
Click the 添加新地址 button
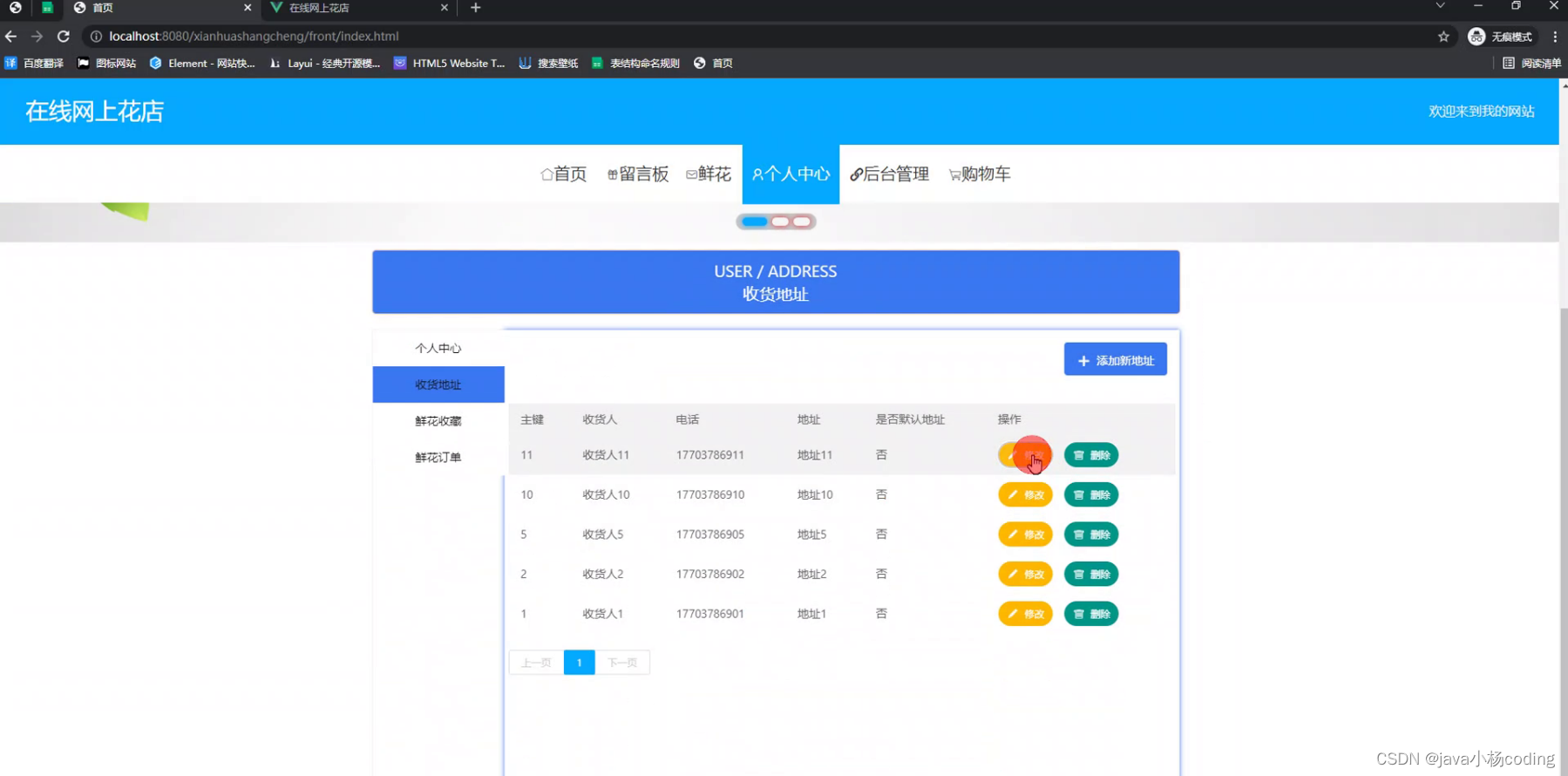click(x=1116, y=359)
